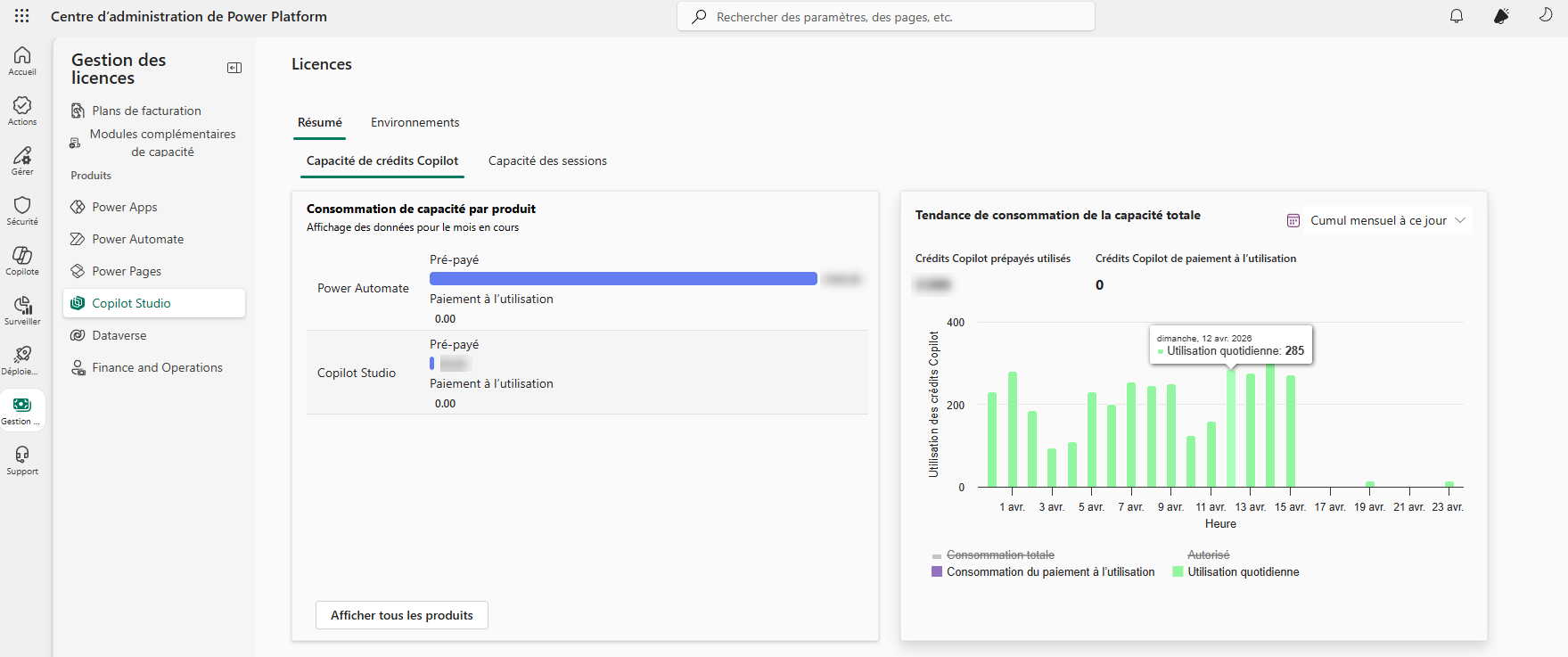Viewport: 1568px width, 657px height.
Task: Collapse the Gestion des licences panel
Action: click(234, 68)
